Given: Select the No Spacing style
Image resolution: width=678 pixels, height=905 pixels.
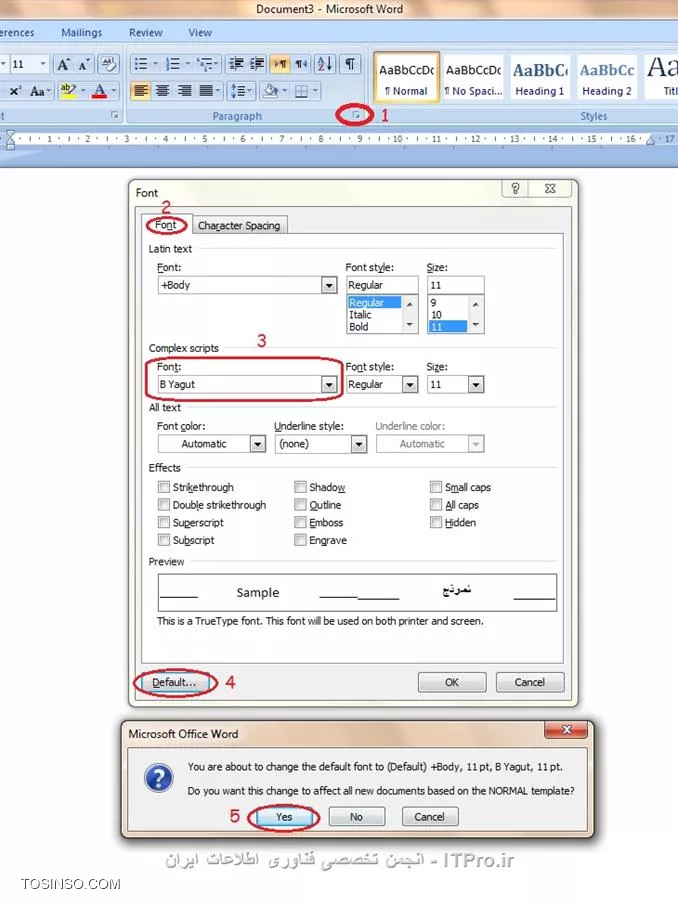Looking at the screenshot, I should coord(473,77).
